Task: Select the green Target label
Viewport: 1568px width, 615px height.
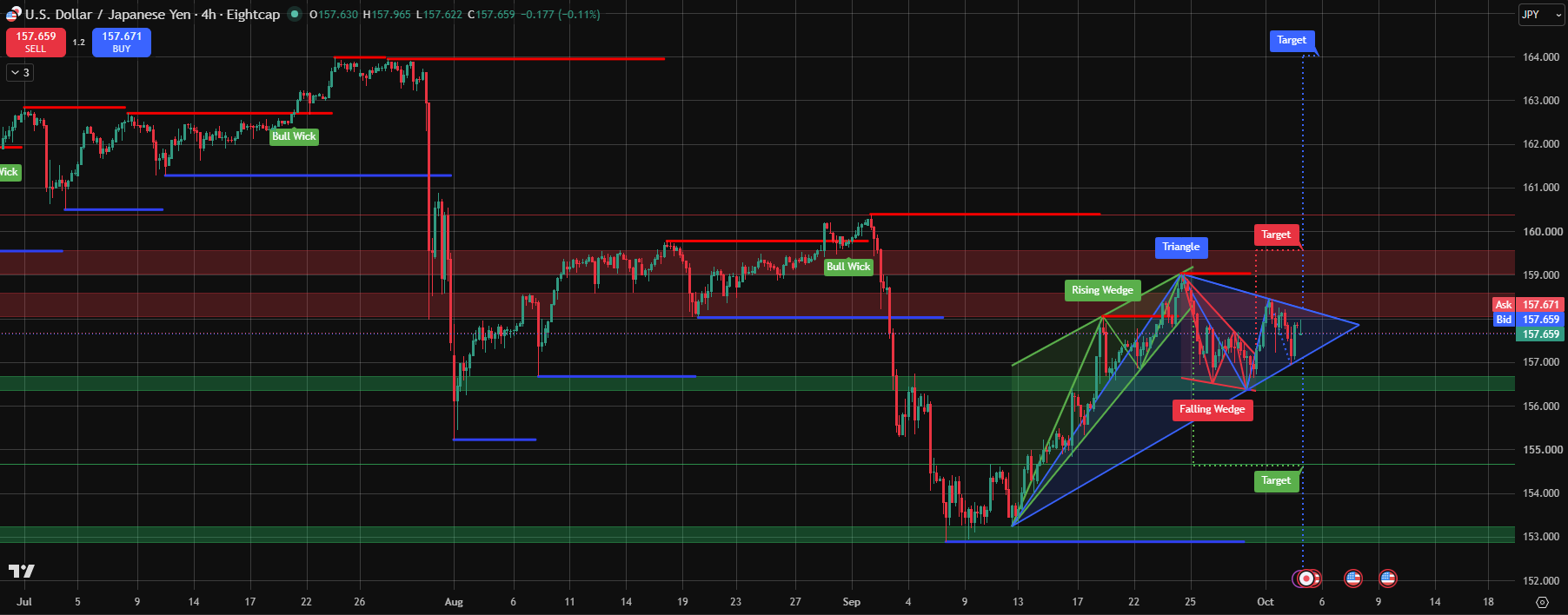Action: 1276,480
